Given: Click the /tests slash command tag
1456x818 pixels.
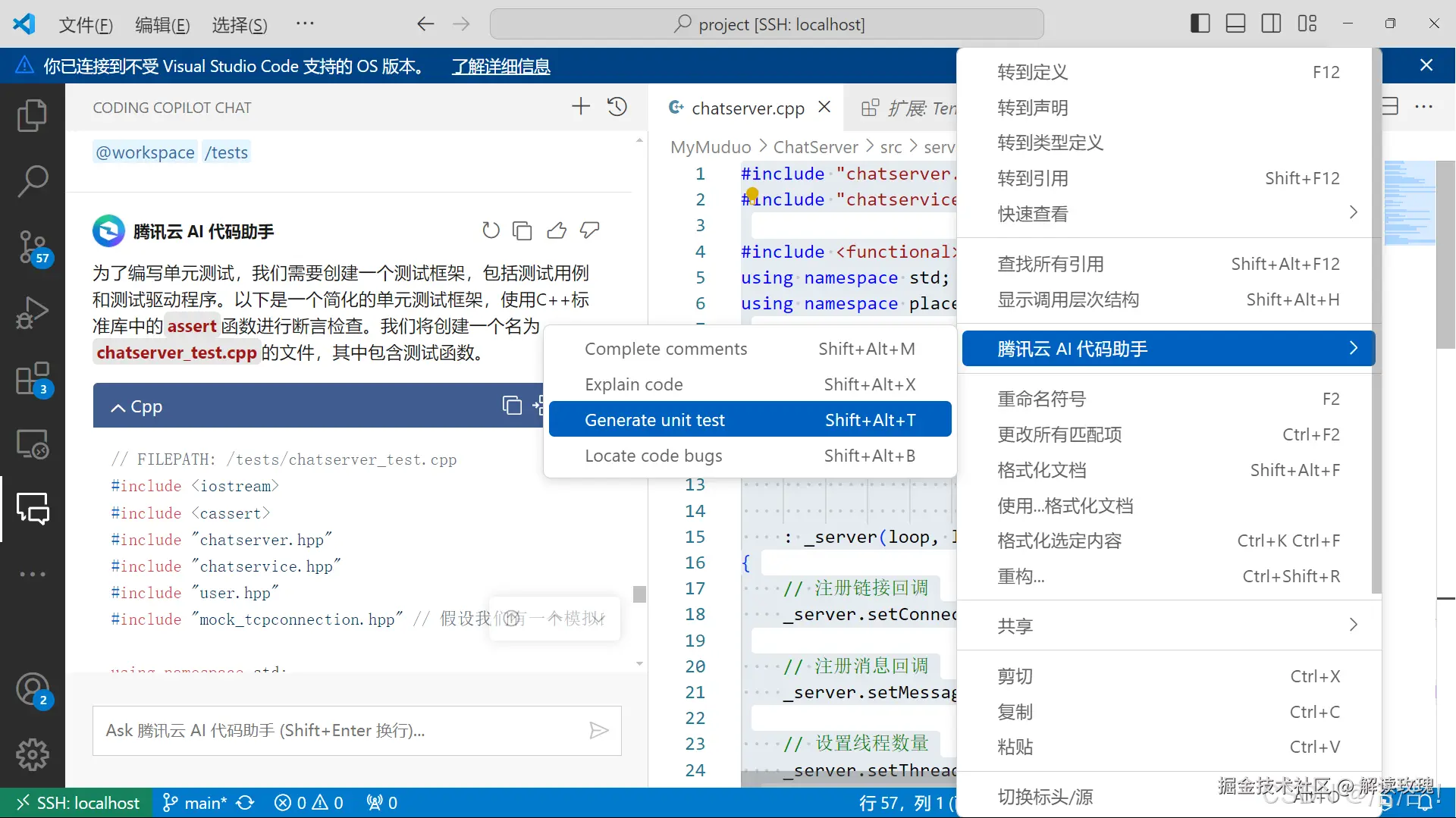Looking at the screenshot, I should [226, 152].
